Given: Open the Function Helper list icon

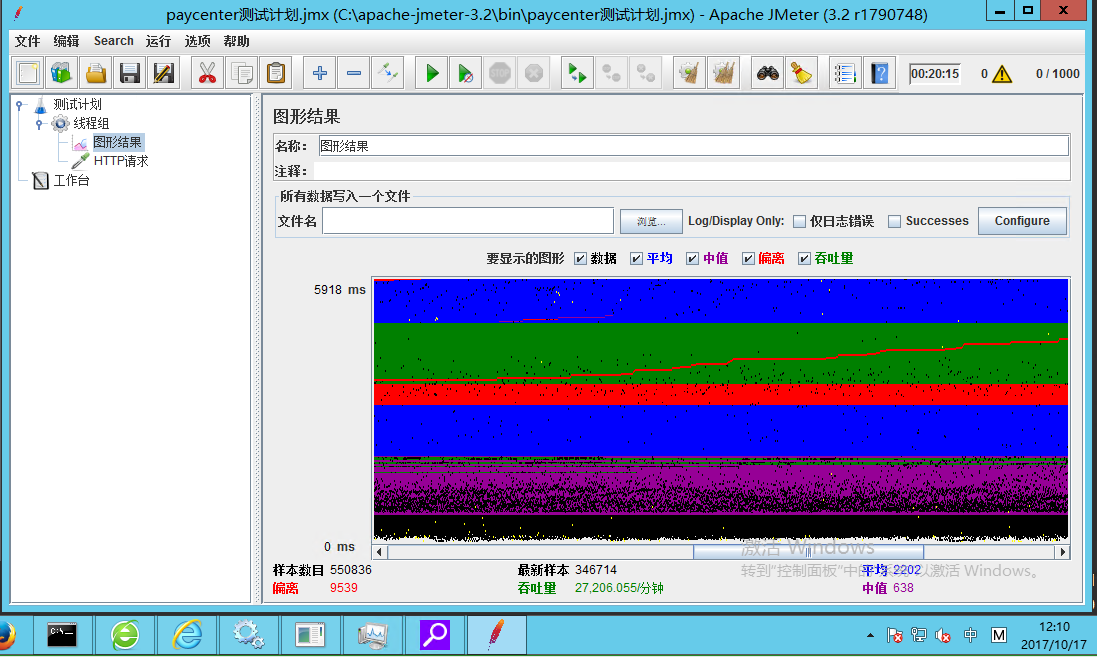Looking at the screenshot, I should click(x=845, y=73).
